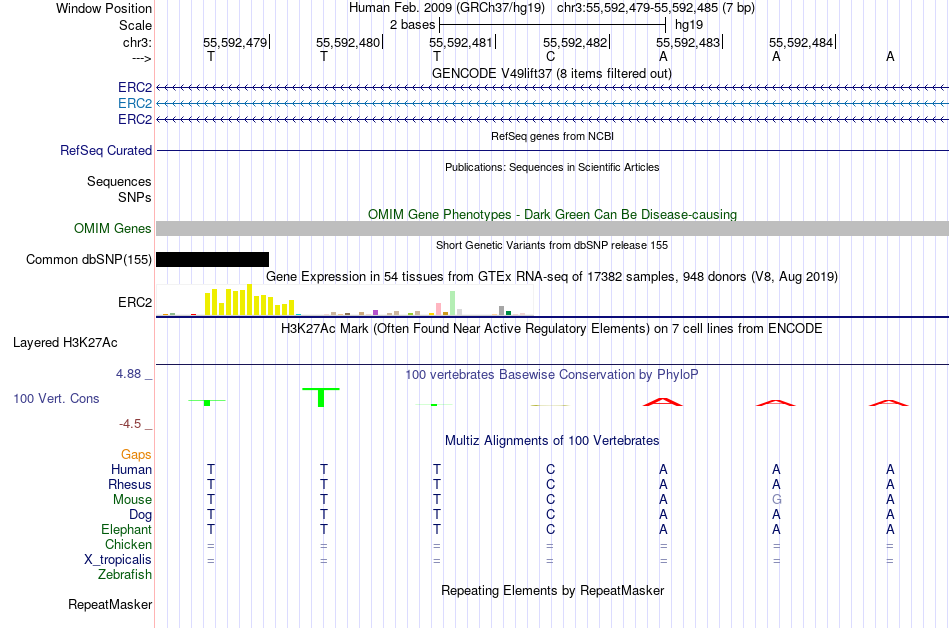Click the Layered H3K27Ac track label
Viewport: 950px width, 628px height.
tap(65, 343)
